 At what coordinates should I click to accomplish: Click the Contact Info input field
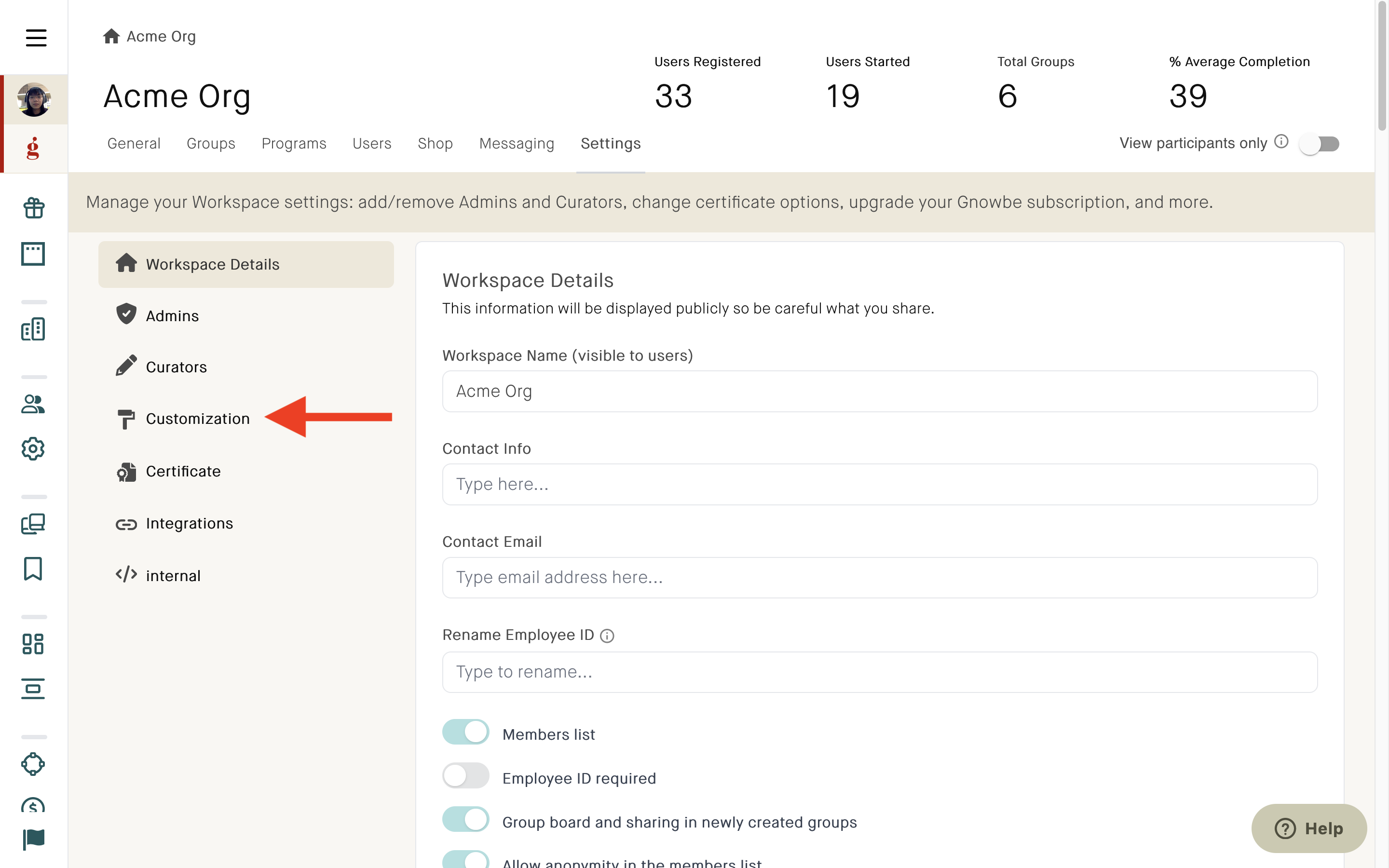click(879, 484)
